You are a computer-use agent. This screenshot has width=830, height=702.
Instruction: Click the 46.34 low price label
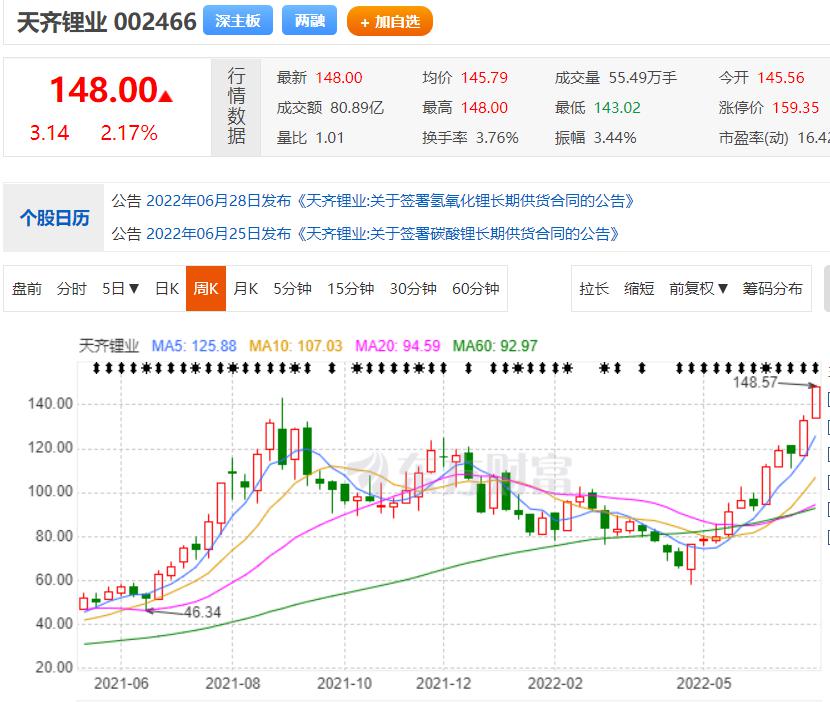(203, 613)
